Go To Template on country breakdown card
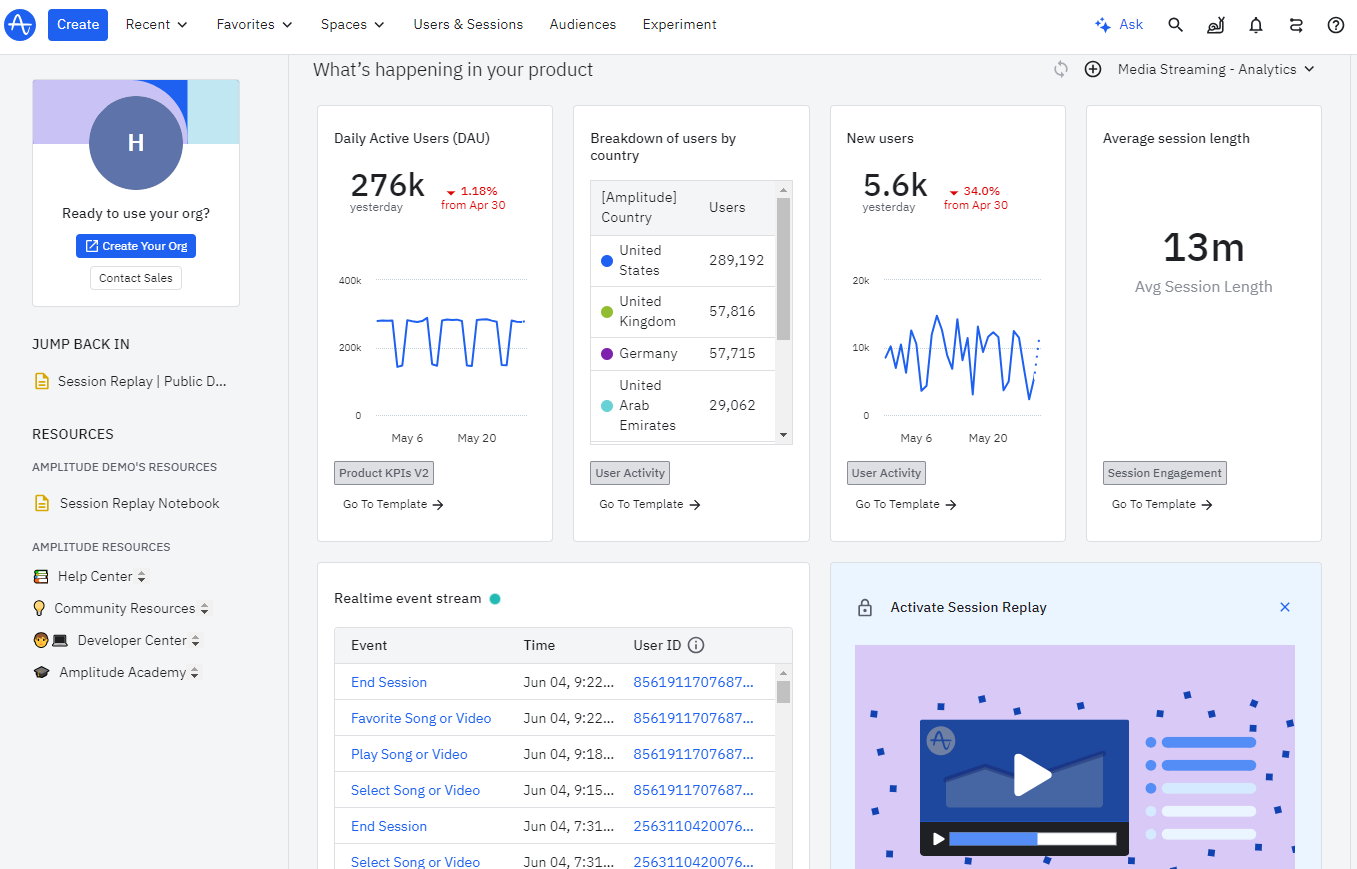 pyautogui.click(x=650, y=504)
